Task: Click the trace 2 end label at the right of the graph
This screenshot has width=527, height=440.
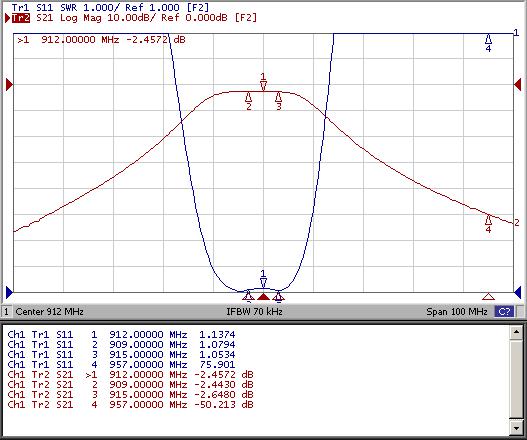Action: 517,223
